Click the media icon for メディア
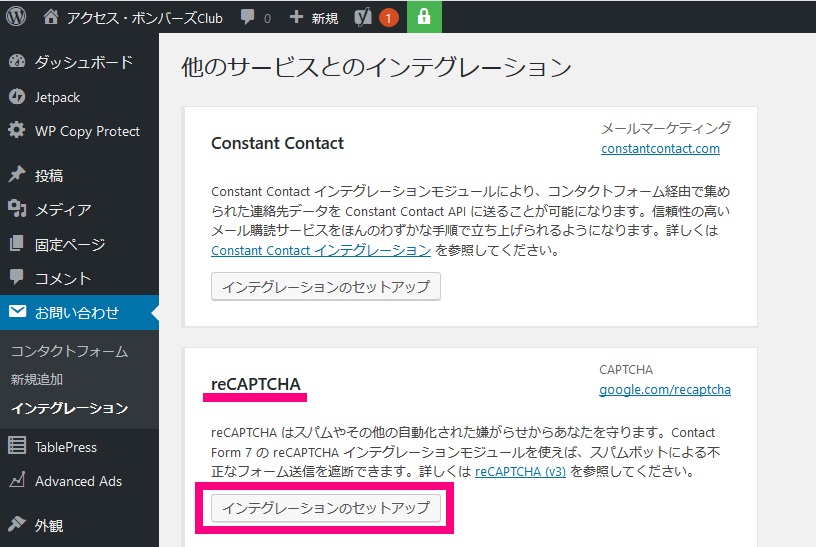Screen dimensions: 816x547 point(17,208)
